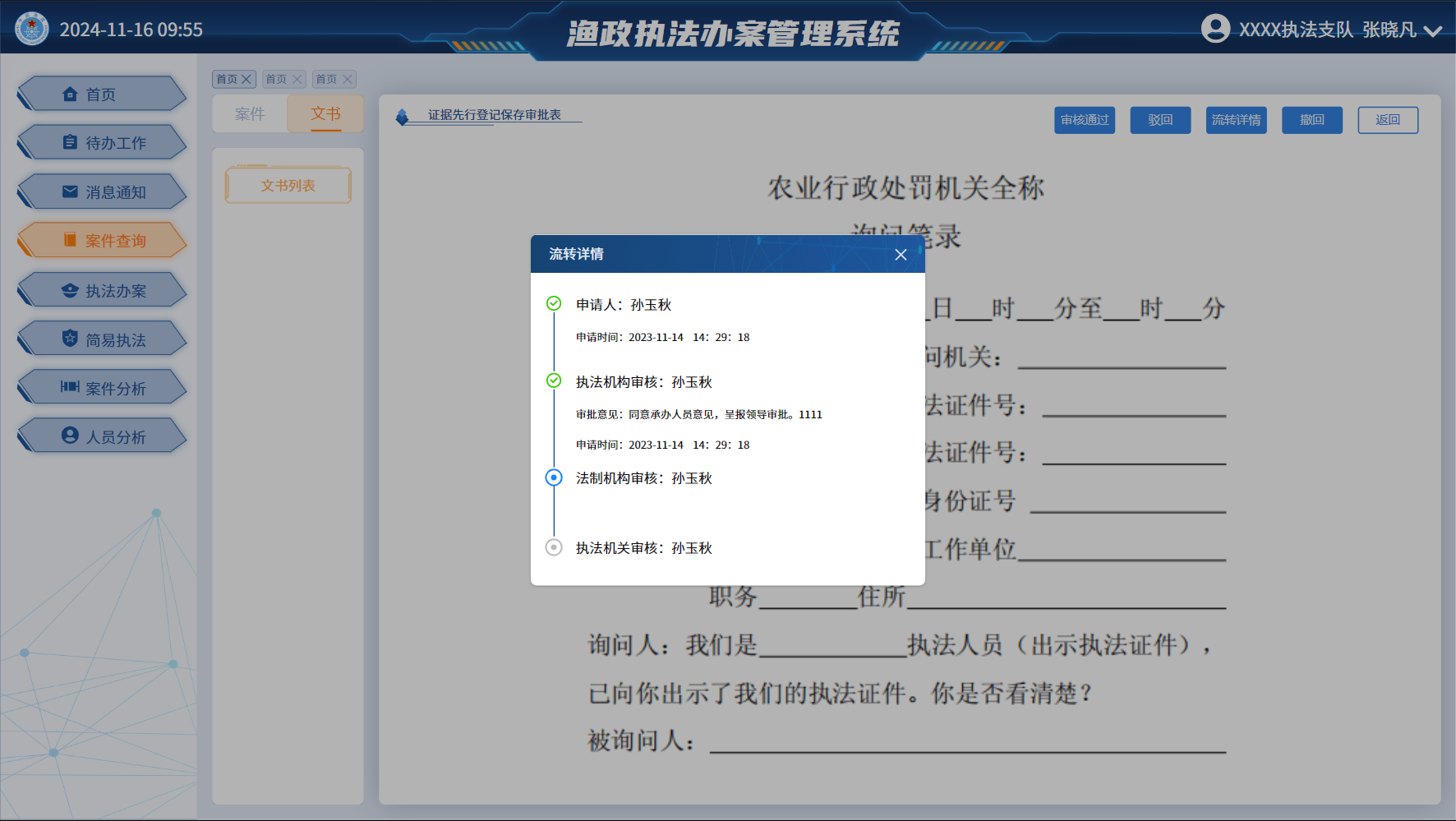This screenshot has height=821, width=1456.
Task: Expand the user account dropdown arrow
Action: 1433,31
